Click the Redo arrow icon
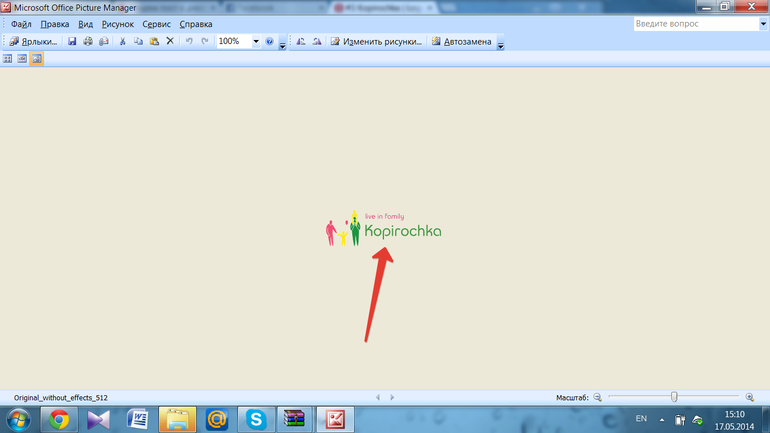 (205, 42)
